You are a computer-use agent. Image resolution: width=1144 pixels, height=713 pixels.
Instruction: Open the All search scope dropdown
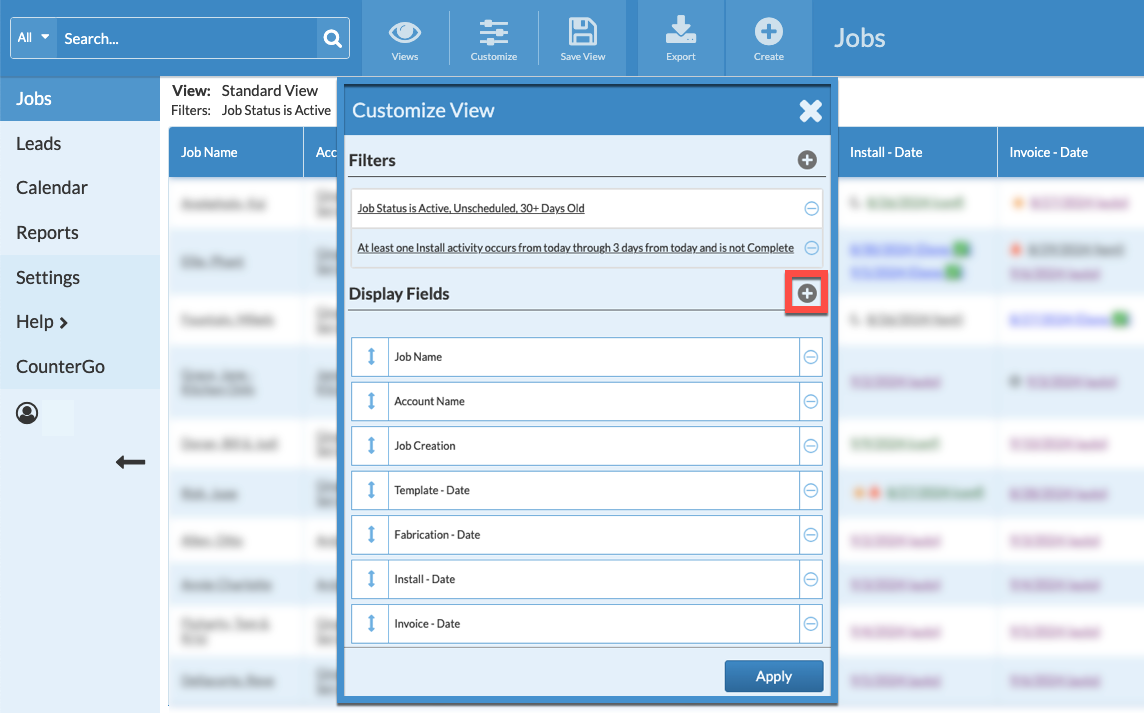(34, 38)
